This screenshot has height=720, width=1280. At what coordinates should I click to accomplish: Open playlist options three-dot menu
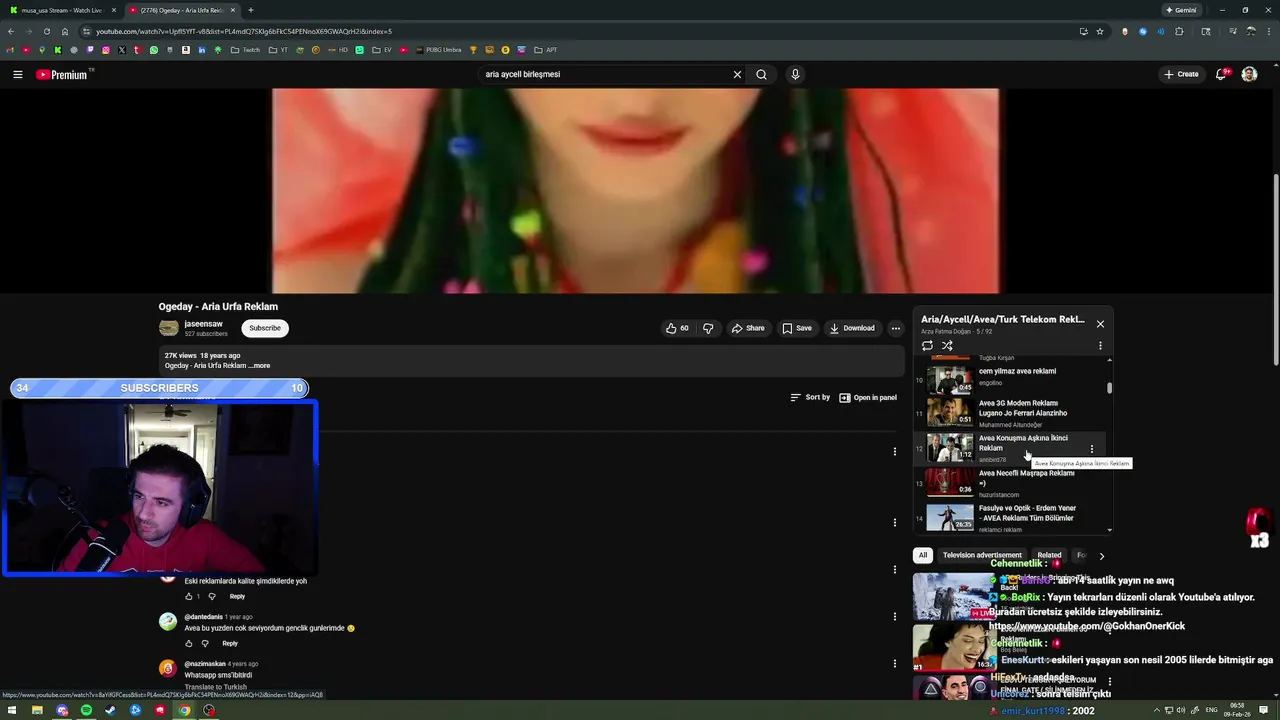click(x=1100, y=346)
